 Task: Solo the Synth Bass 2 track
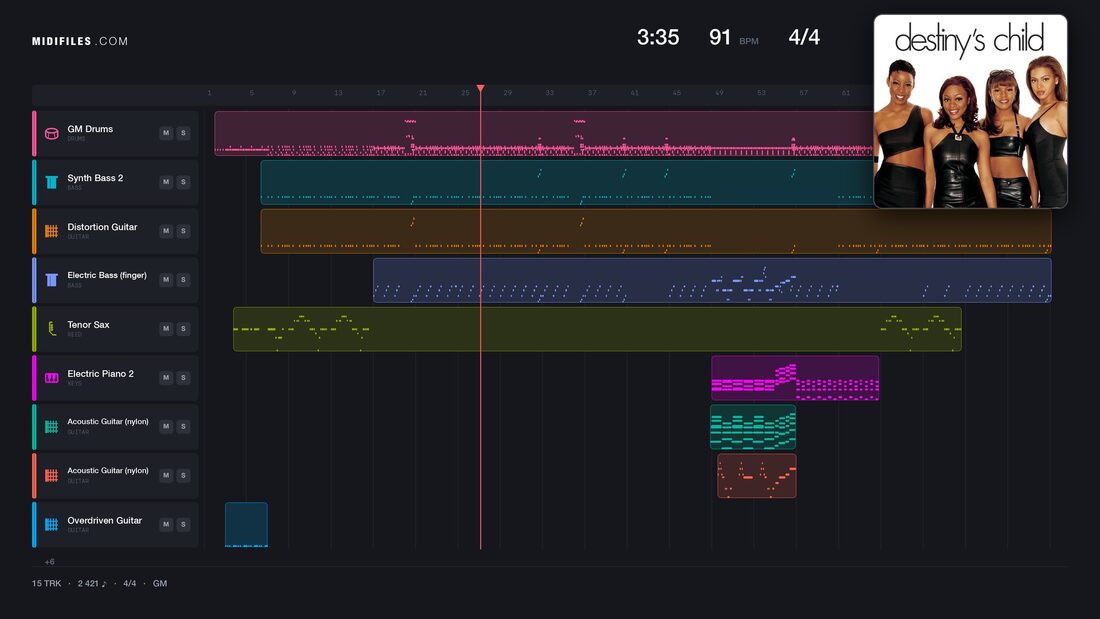pos(183,182)
